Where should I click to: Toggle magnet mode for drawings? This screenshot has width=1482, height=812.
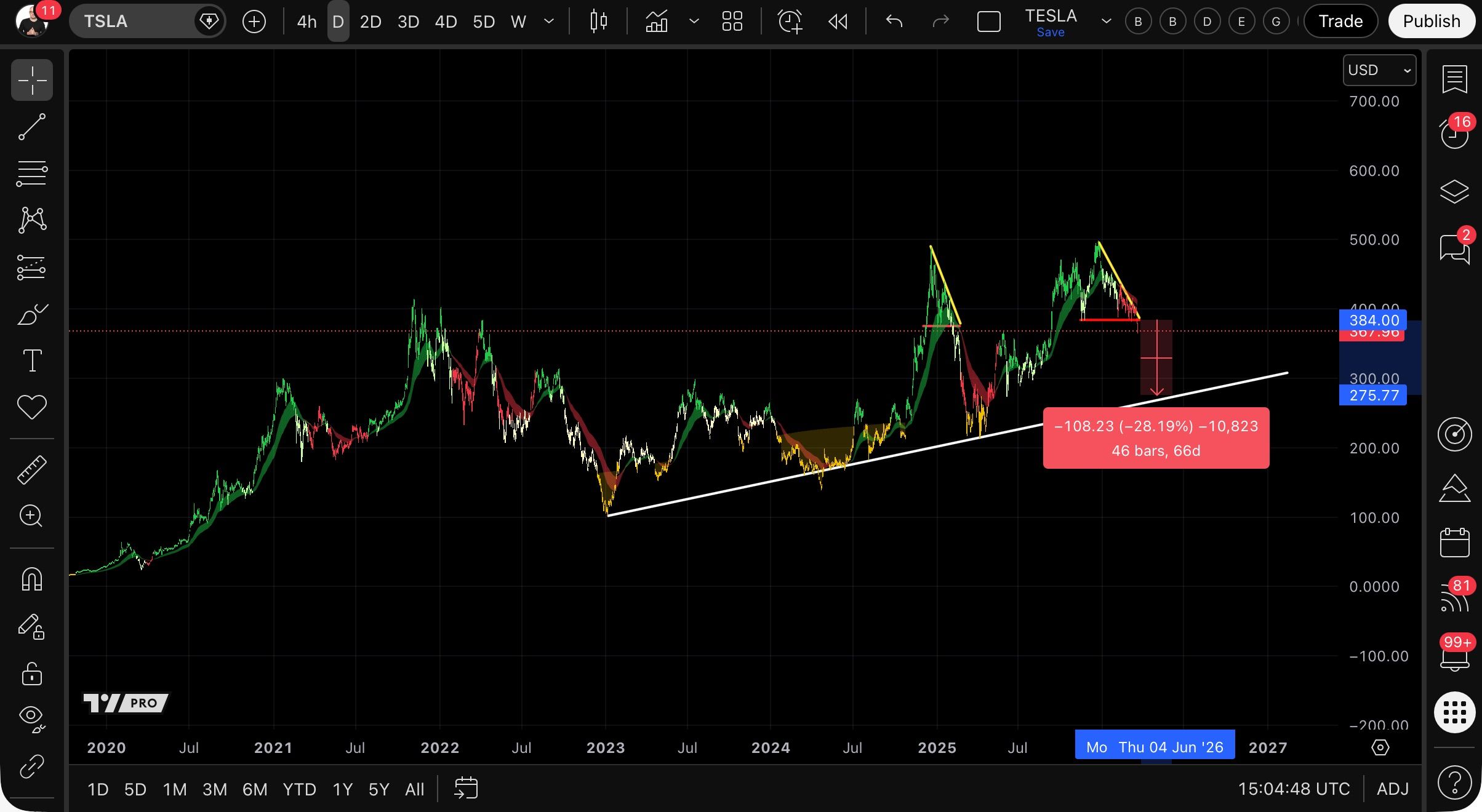(x=31, y=579)
